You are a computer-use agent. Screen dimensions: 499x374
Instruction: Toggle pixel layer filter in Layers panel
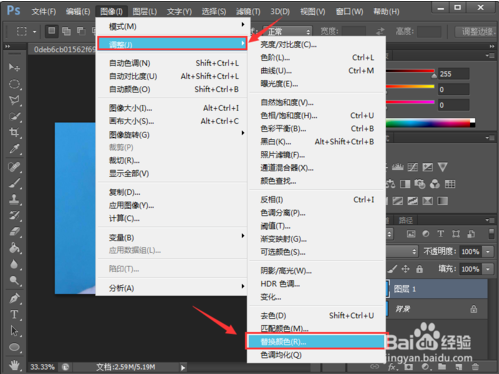[x=411, y=234]
